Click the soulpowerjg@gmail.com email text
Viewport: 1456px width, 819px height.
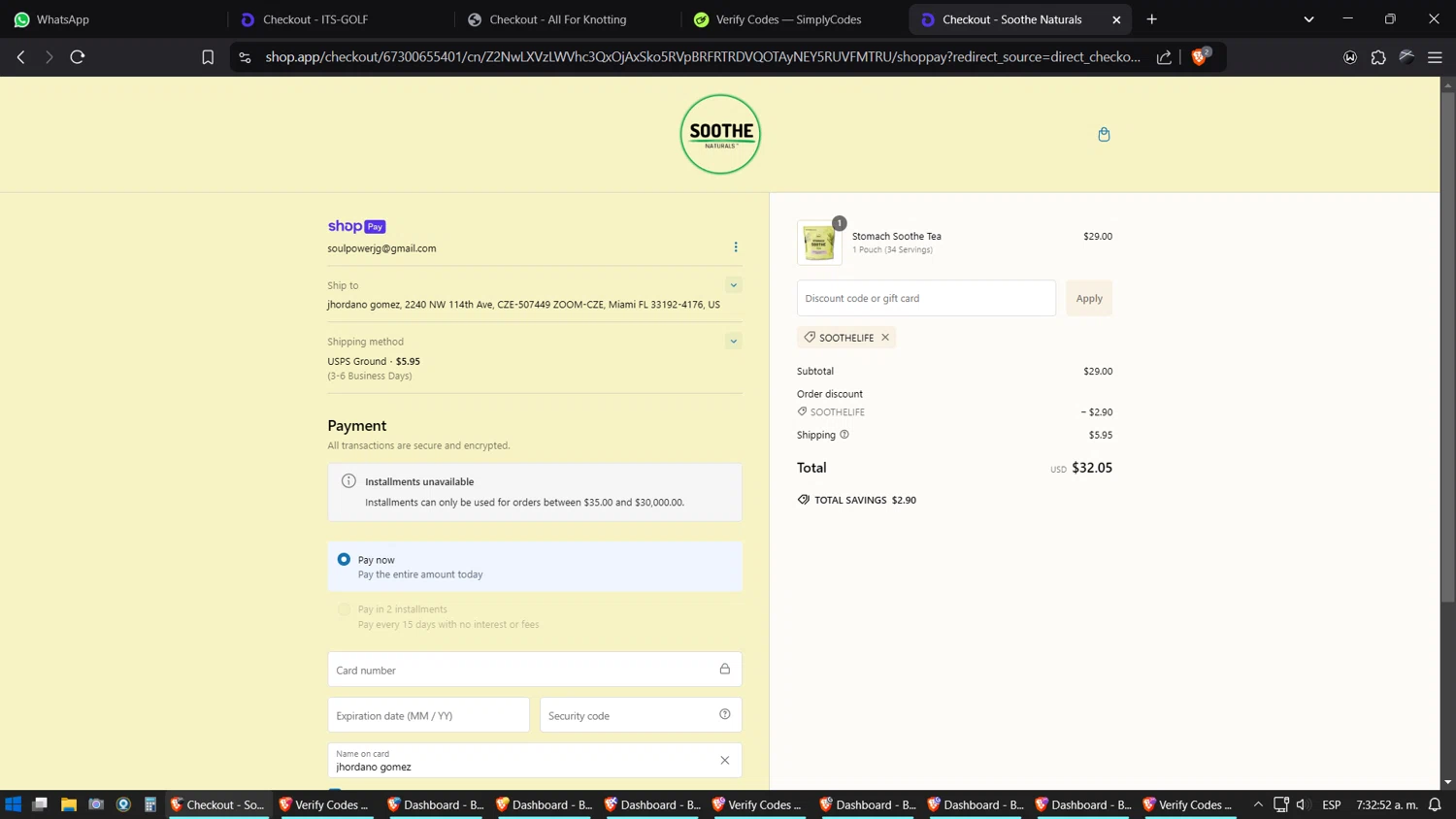(381, 248)
